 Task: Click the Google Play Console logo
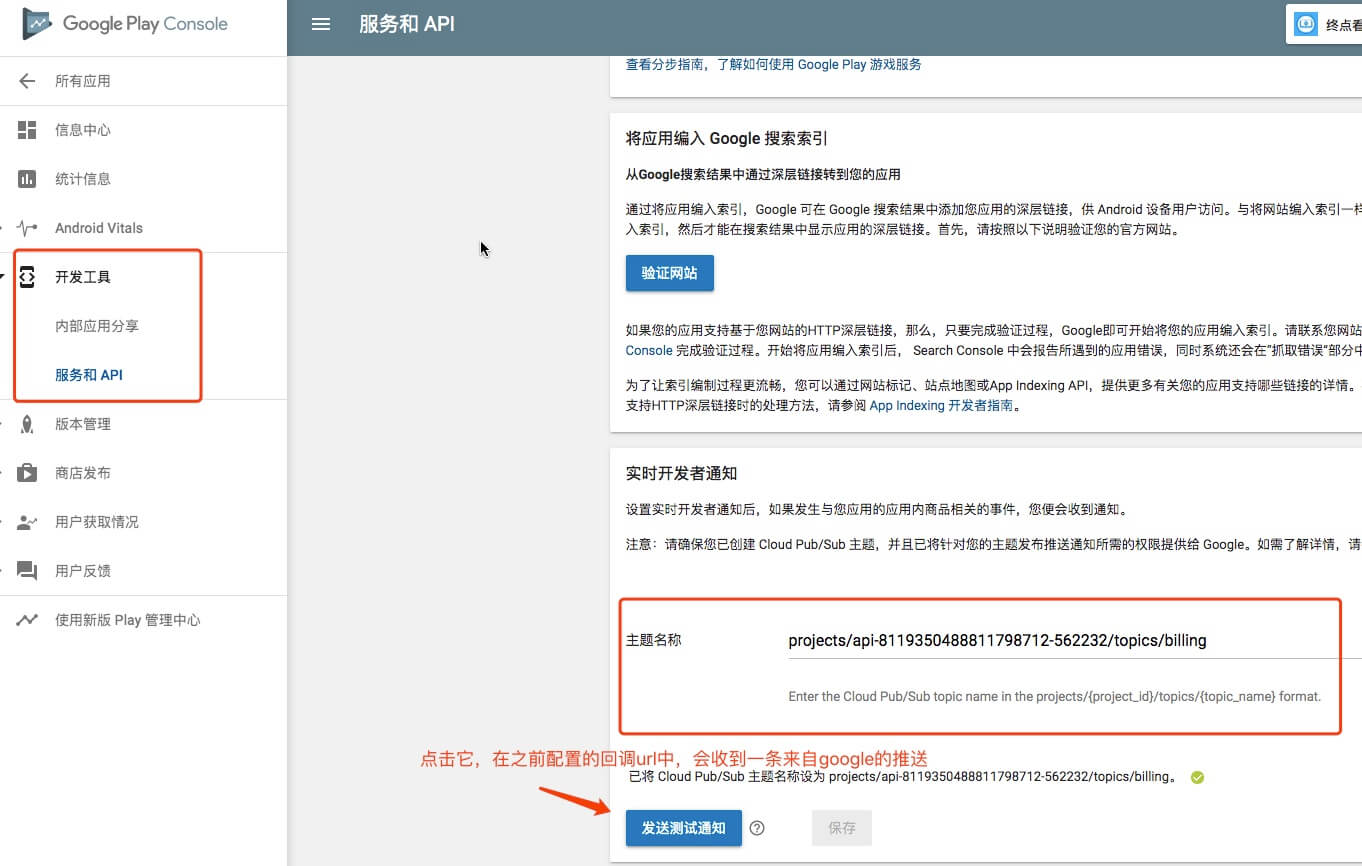point(125,24)
